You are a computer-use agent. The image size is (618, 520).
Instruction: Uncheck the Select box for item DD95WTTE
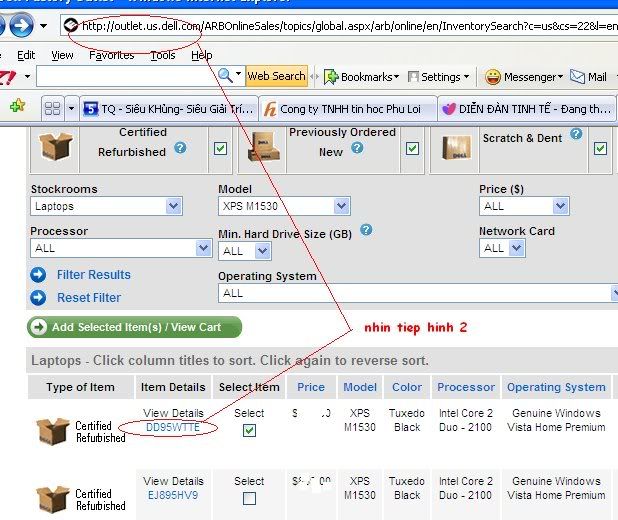pyautogui.click(x=249, y=431)
